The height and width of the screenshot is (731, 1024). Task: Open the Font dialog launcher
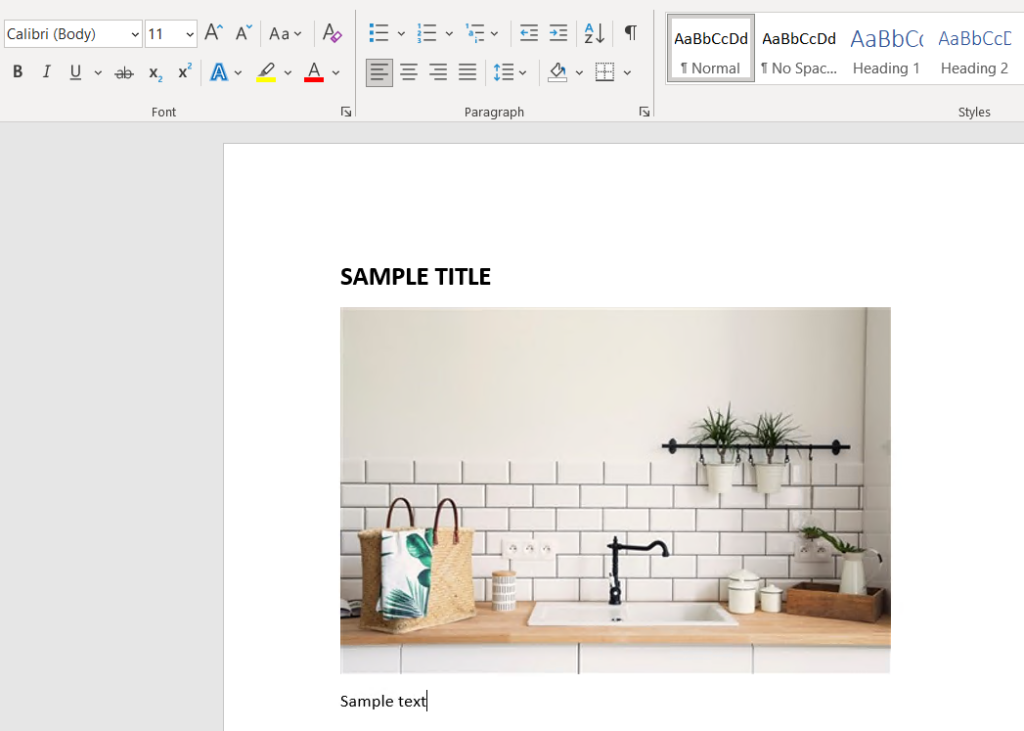click(x=346, y=112)
